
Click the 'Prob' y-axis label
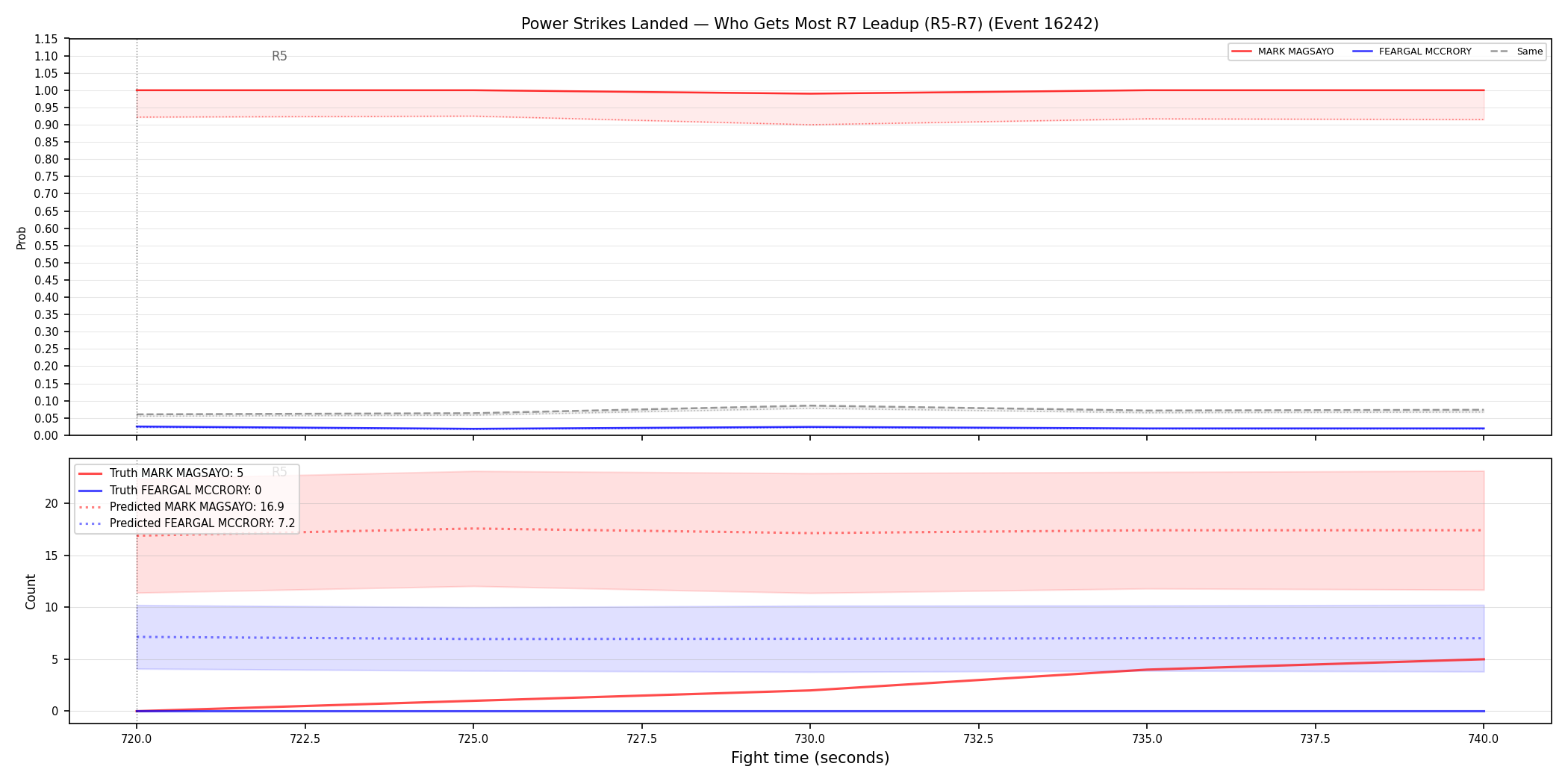point(22,237)
